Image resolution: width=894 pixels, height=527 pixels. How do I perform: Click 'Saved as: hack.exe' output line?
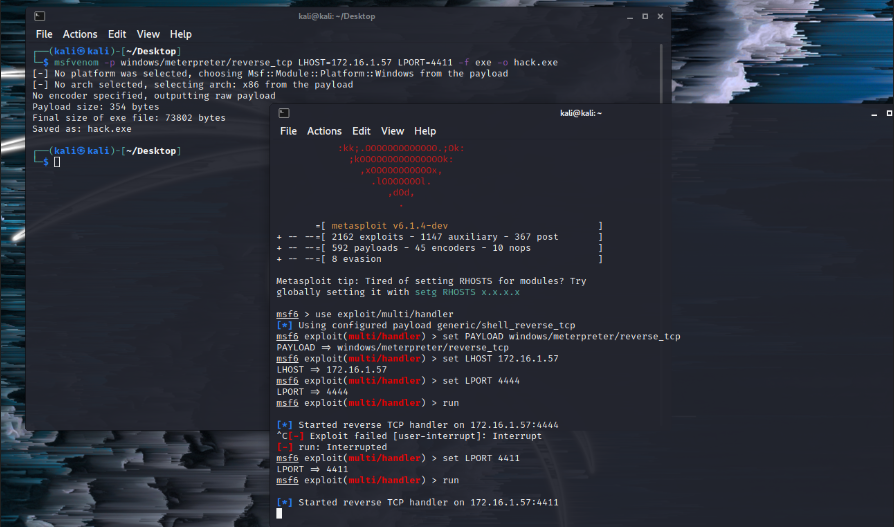point(82,129)
